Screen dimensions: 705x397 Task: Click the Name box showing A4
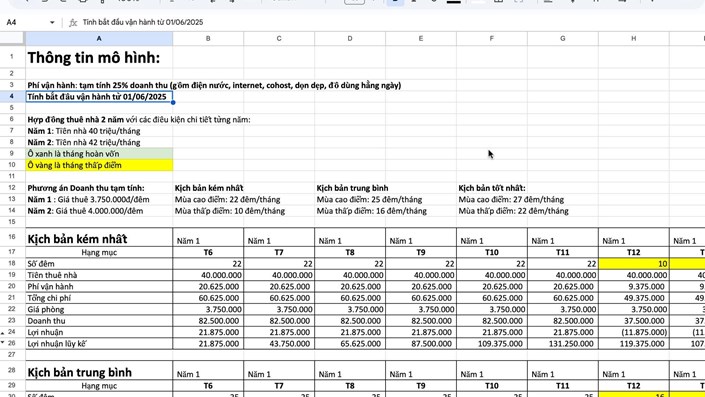click(x=25, y=22)
